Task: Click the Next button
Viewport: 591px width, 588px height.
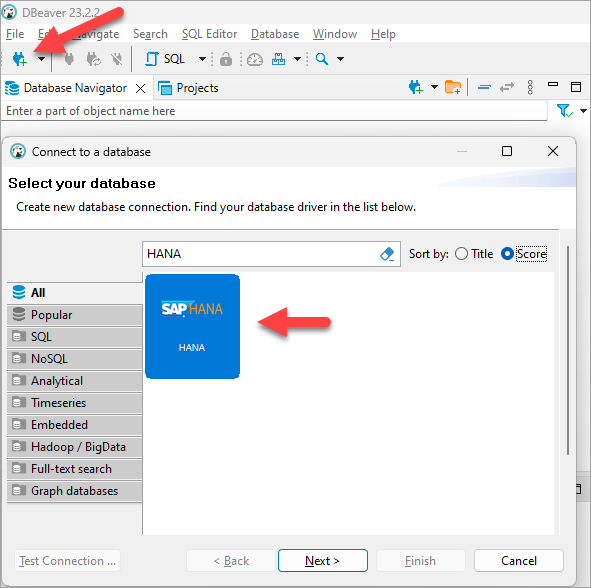Action: pos(323,560)
